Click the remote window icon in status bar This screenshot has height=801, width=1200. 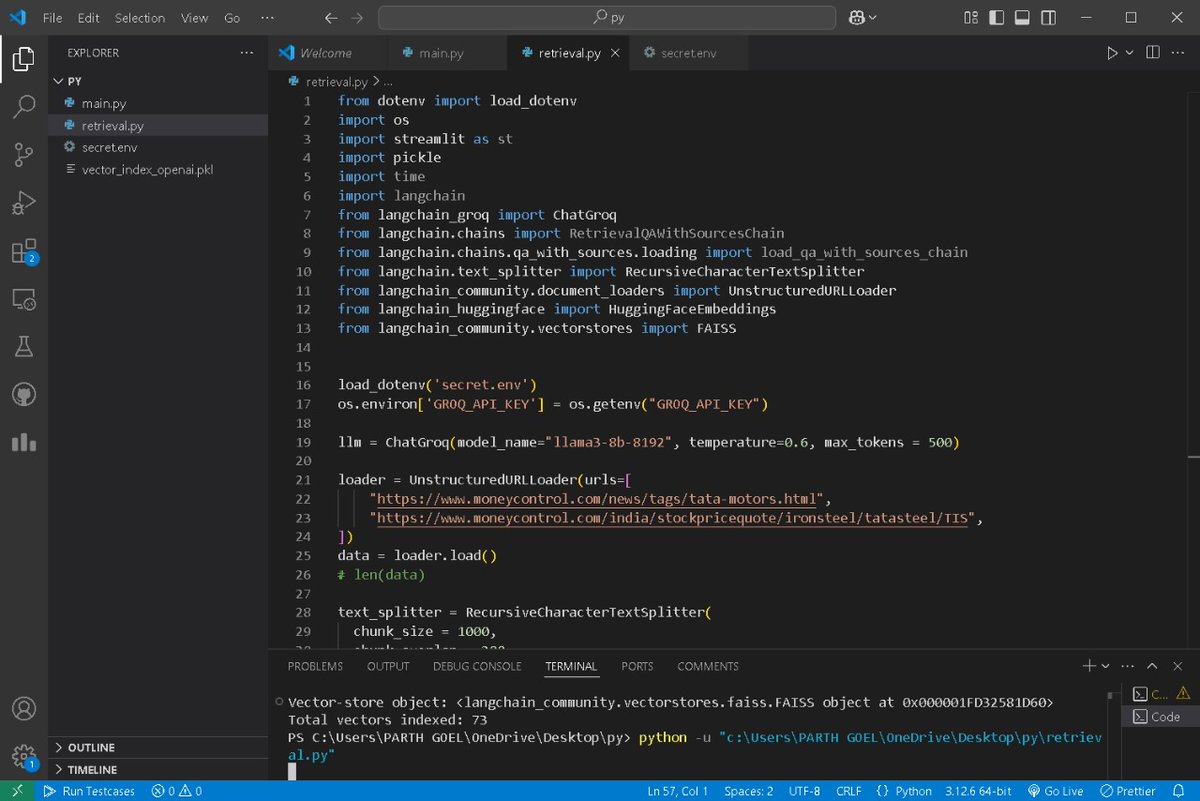click(x=17, y=791)
